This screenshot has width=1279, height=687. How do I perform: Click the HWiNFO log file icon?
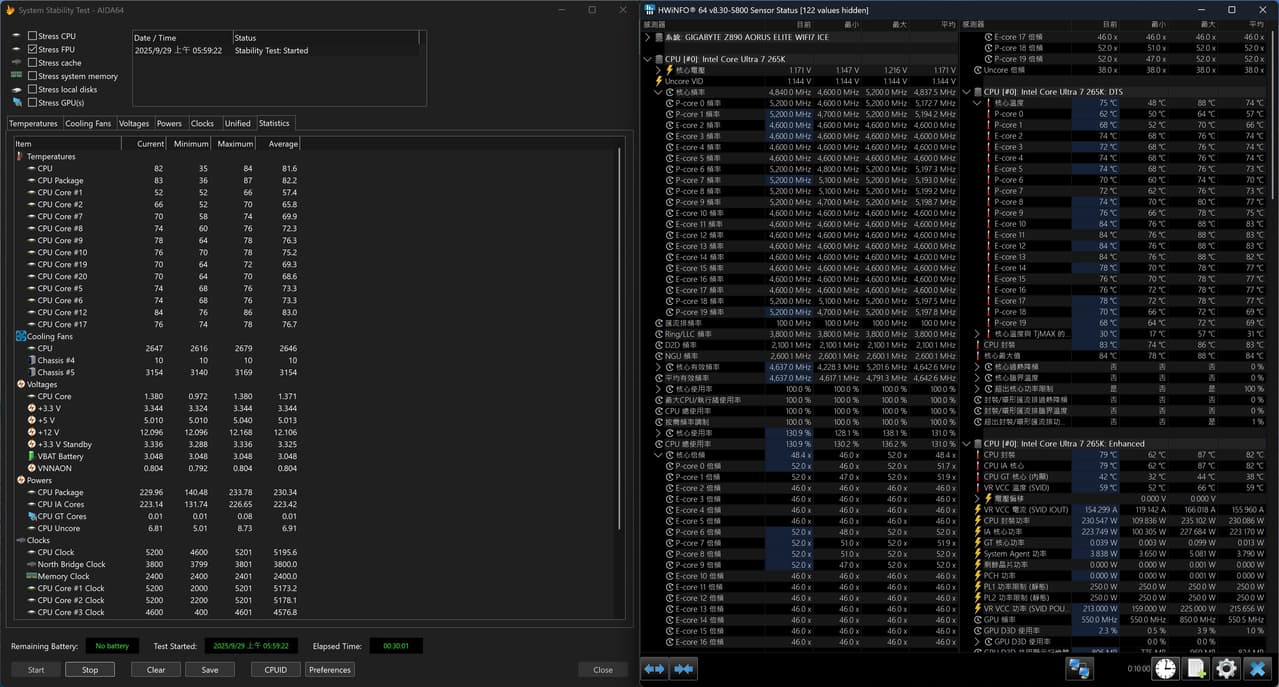point(1195,669)
